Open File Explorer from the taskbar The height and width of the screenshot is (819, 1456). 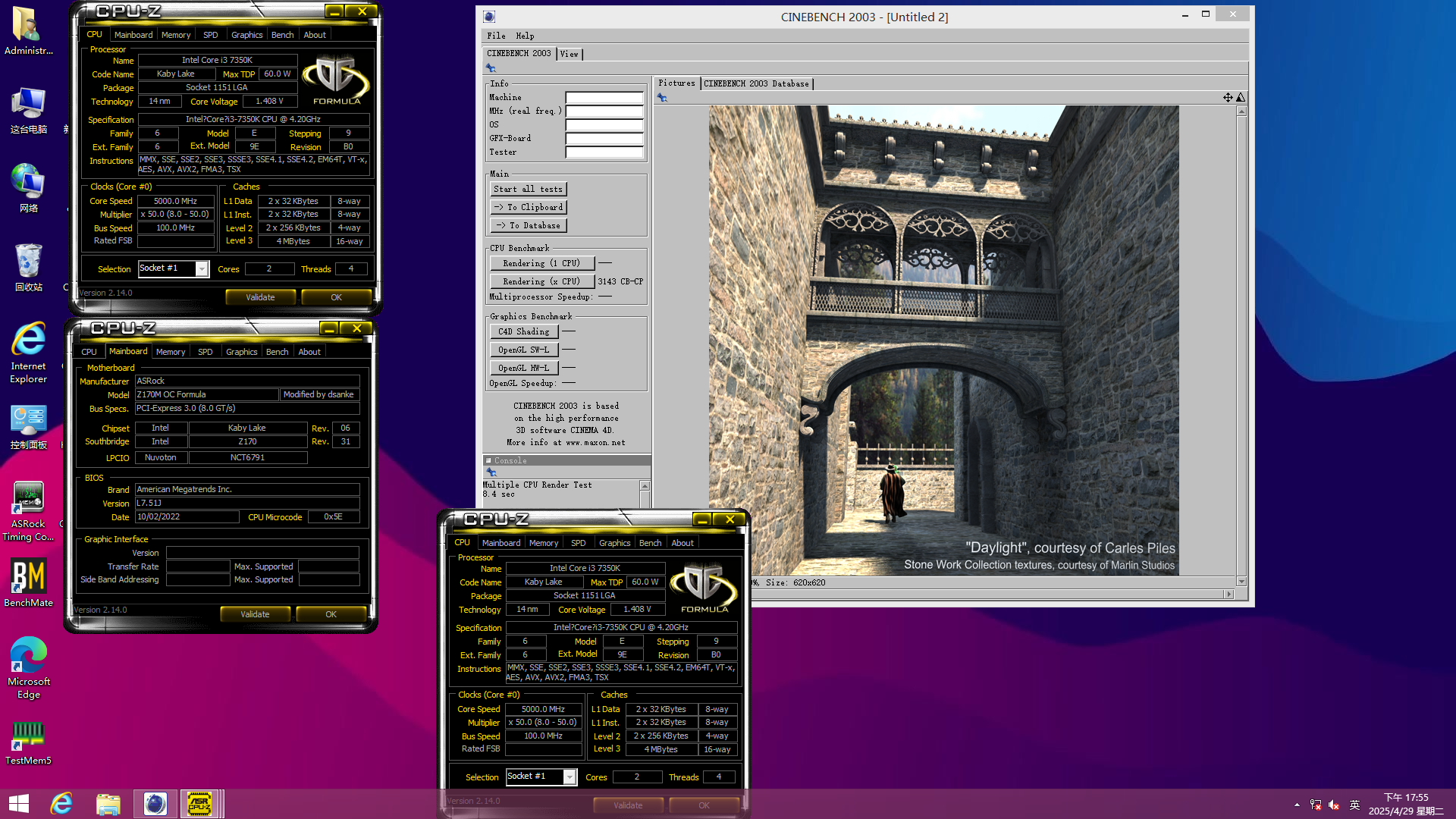click(x=108, y=804)
